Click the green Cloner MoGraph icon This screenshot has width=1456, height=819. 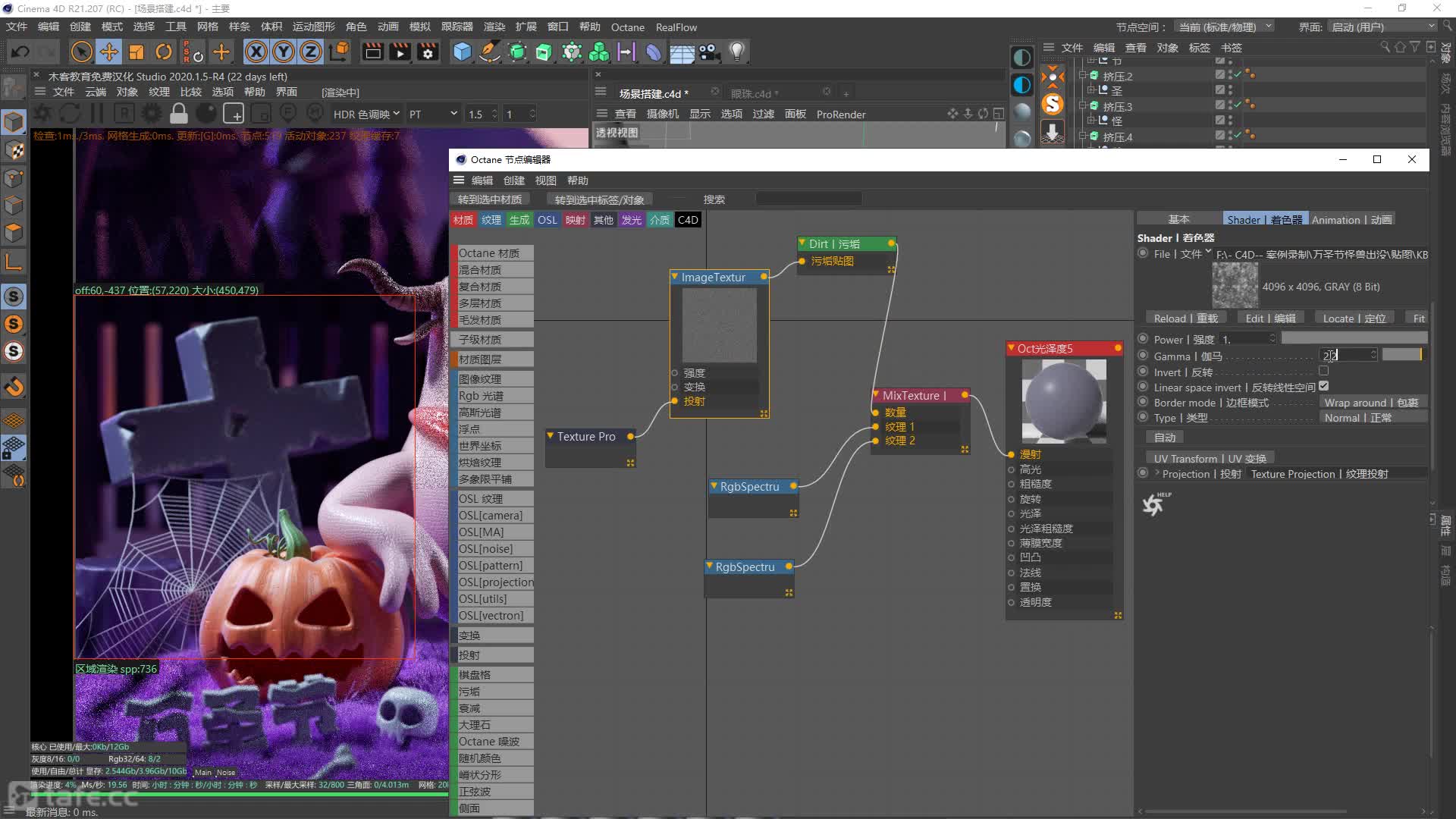[599, 52]
